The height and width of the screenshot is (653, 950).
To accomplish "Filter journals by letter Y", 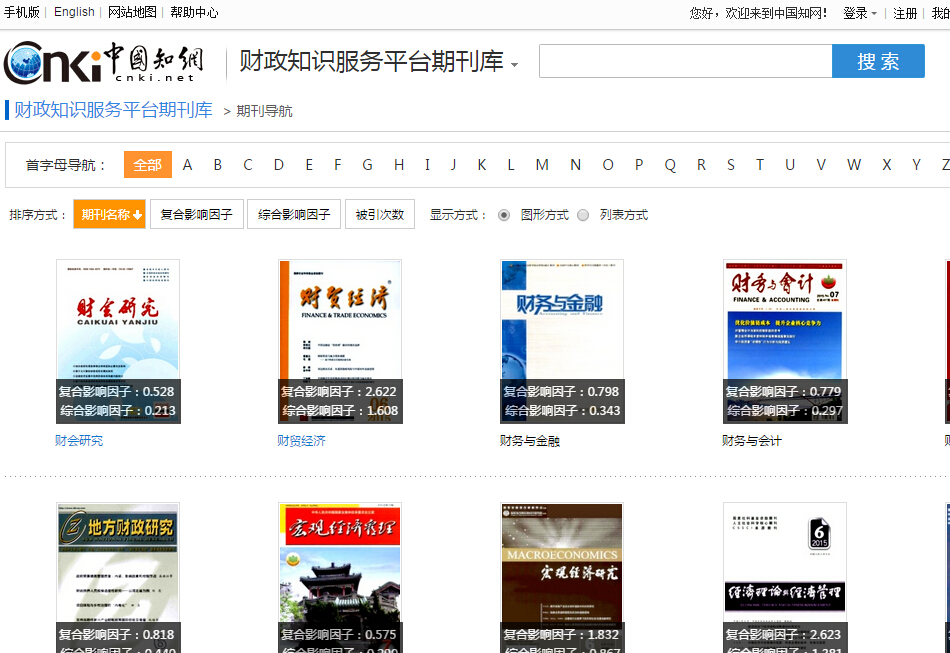I will (x=916, y=165).
